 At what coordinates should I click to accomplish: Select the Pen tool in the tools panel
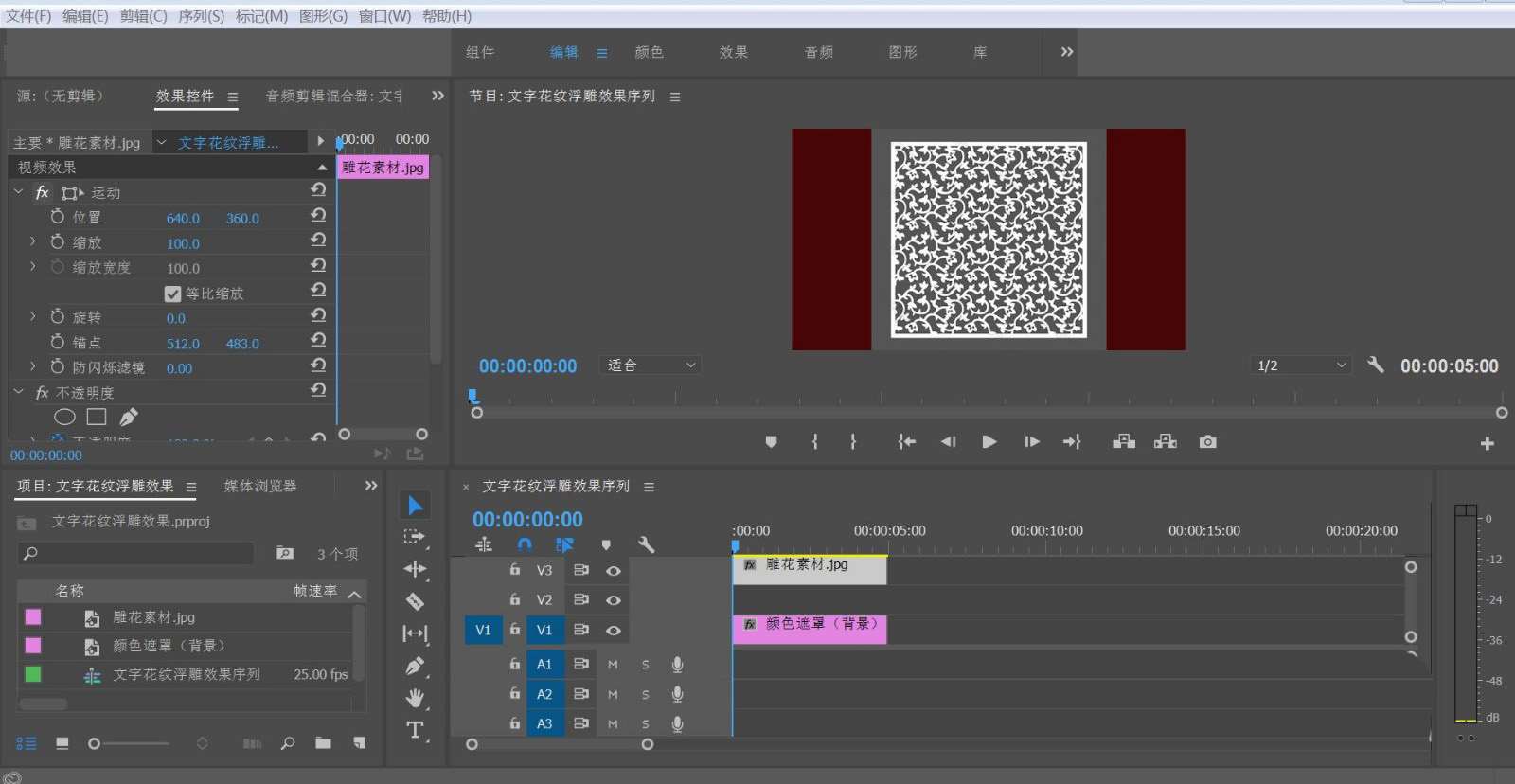tap(415, 666)
